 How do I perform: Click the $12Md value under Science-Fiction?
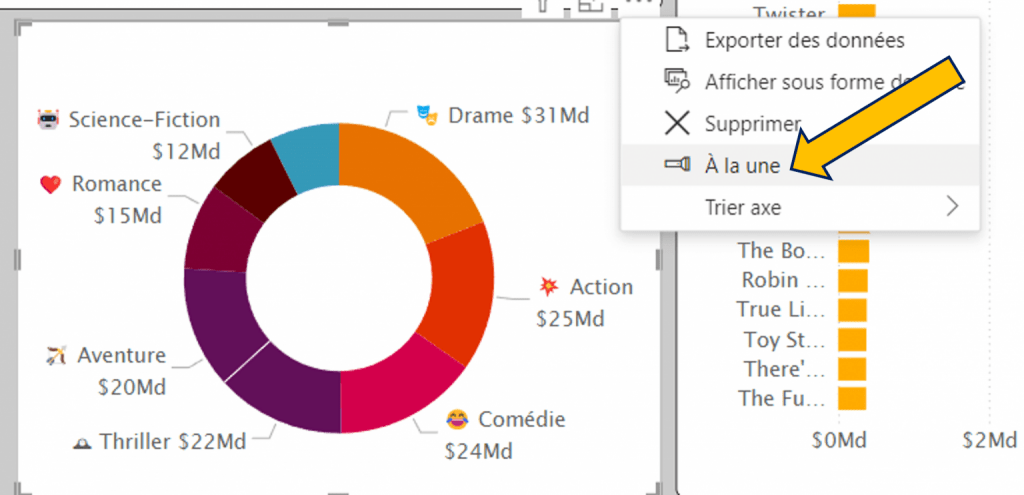pos(186,152)
